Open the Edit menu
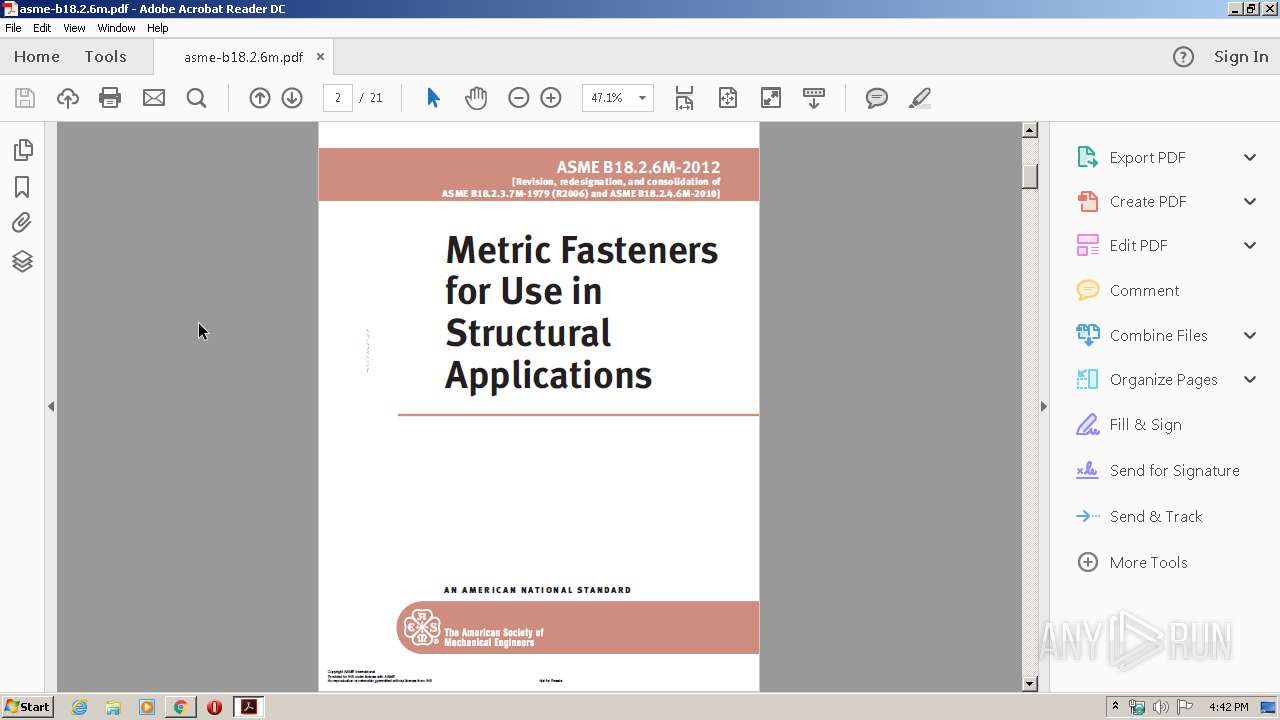This screenshot has height=720, width=1280. pos(42,28)
